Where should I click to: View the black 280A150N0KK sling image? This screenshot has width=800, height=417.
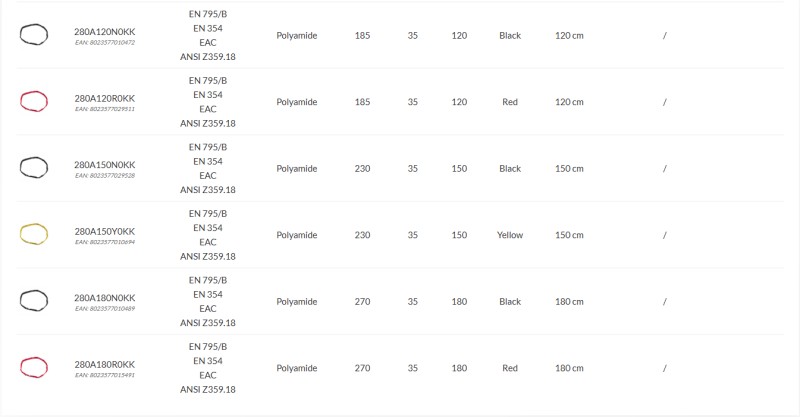(x=34, y=167)
